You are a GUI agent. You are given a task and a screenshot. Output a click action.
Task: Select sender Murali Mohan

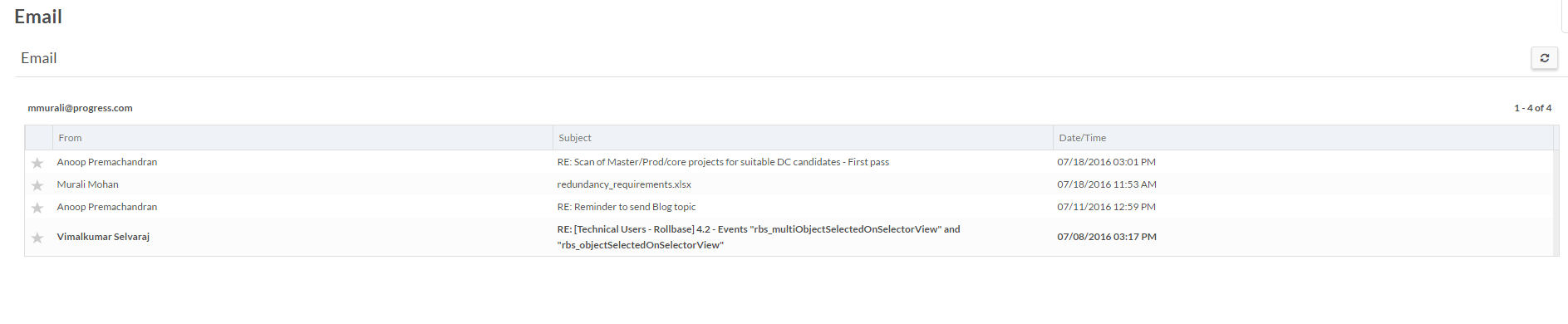click(87, 184)
